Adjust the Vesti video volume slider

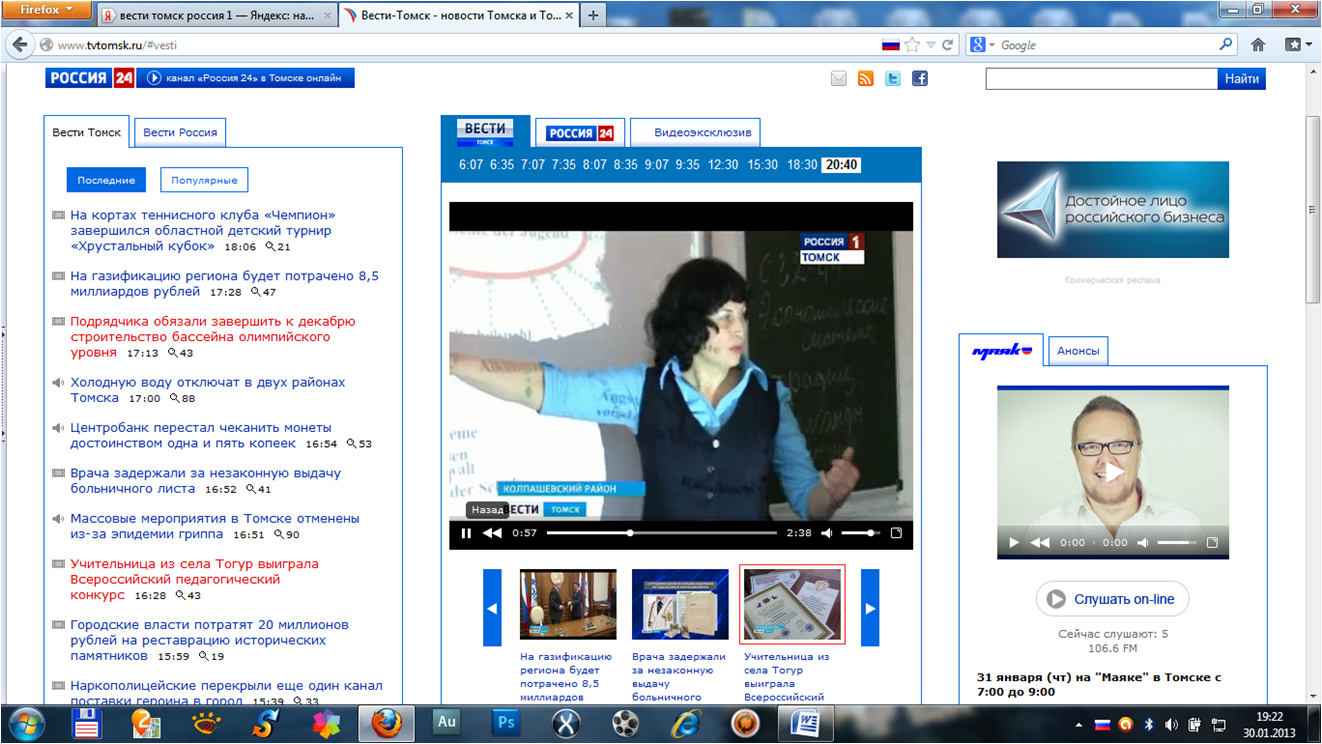click(860, 533)
